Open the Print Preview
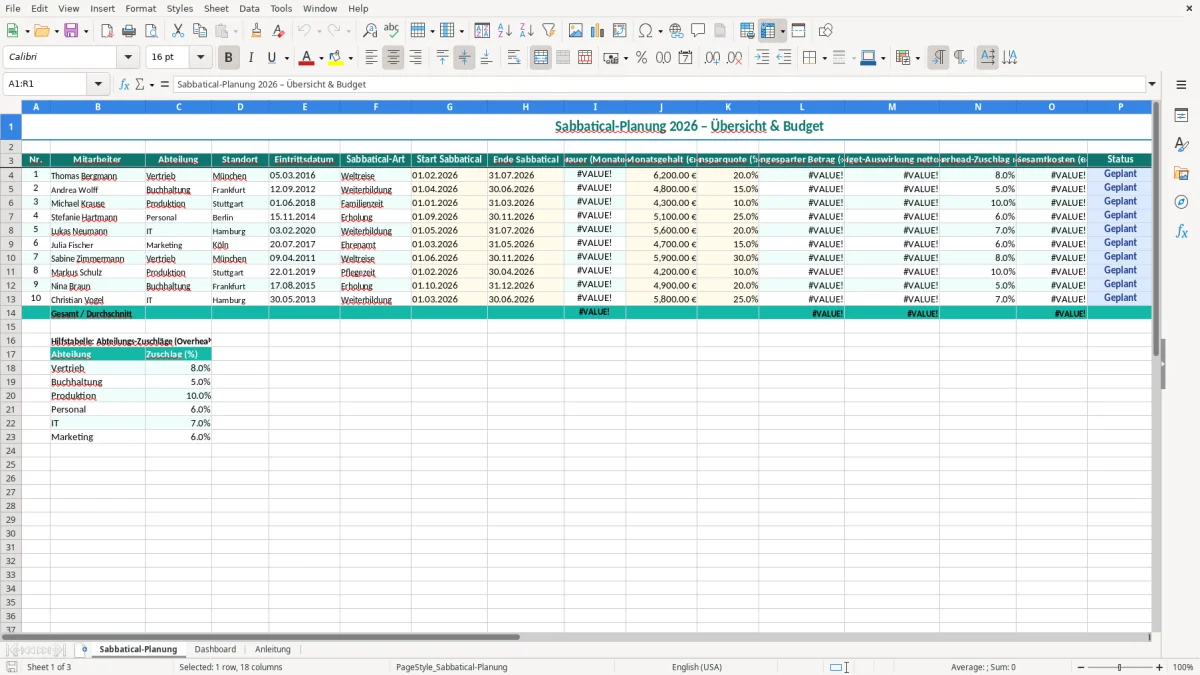The height and width of the screenshot is (675, 1200). point(151,31)
